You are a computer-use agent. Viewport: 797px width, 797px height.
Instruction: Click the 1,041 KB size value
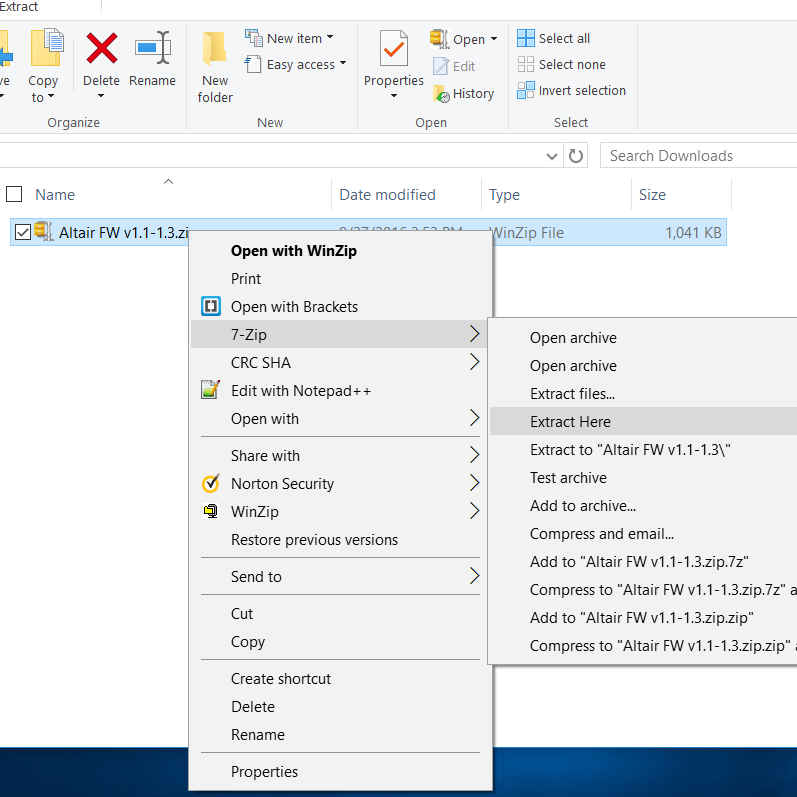[693, 233]
